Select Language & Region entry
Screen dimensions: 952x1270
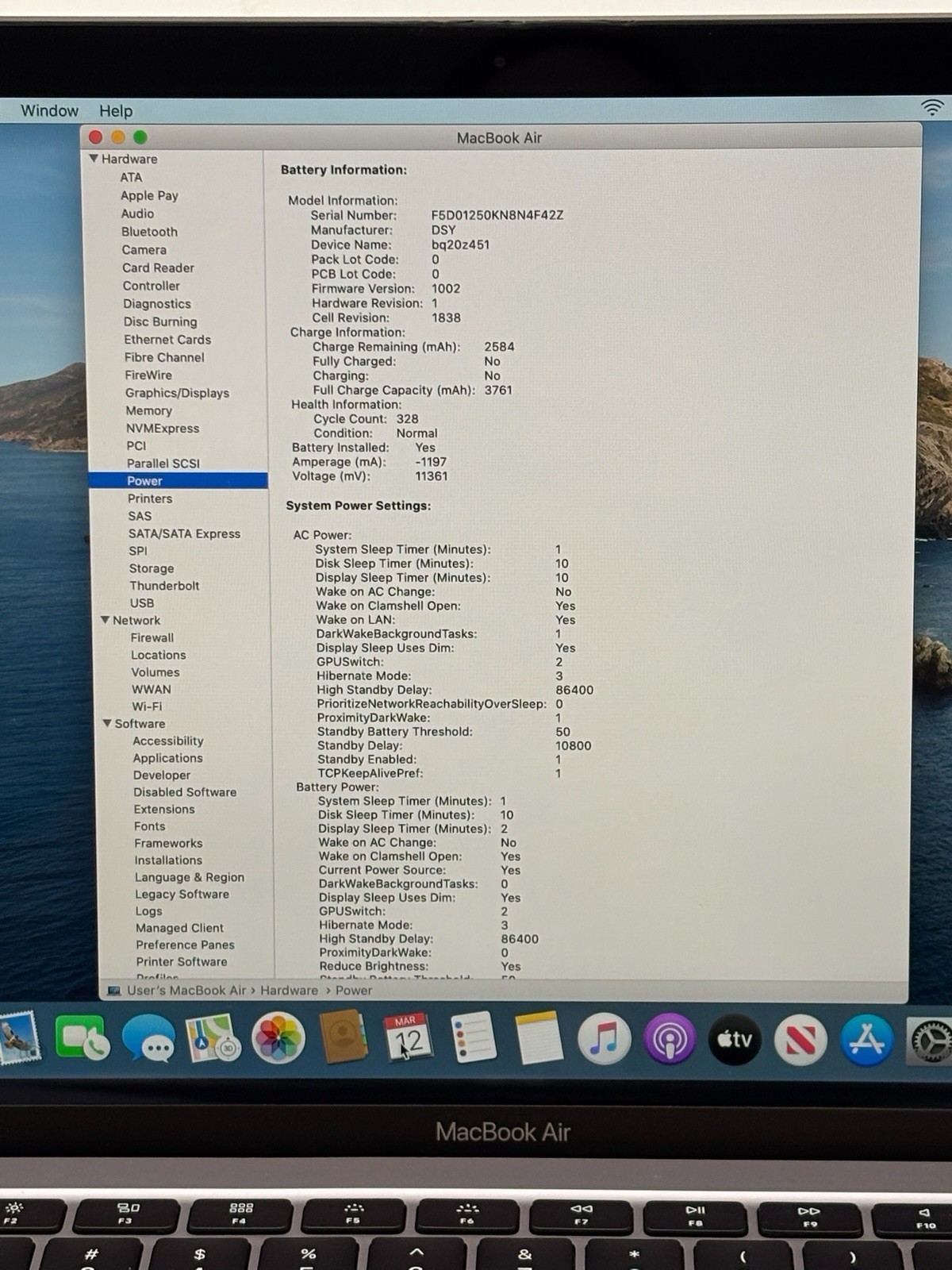(190, 877)
